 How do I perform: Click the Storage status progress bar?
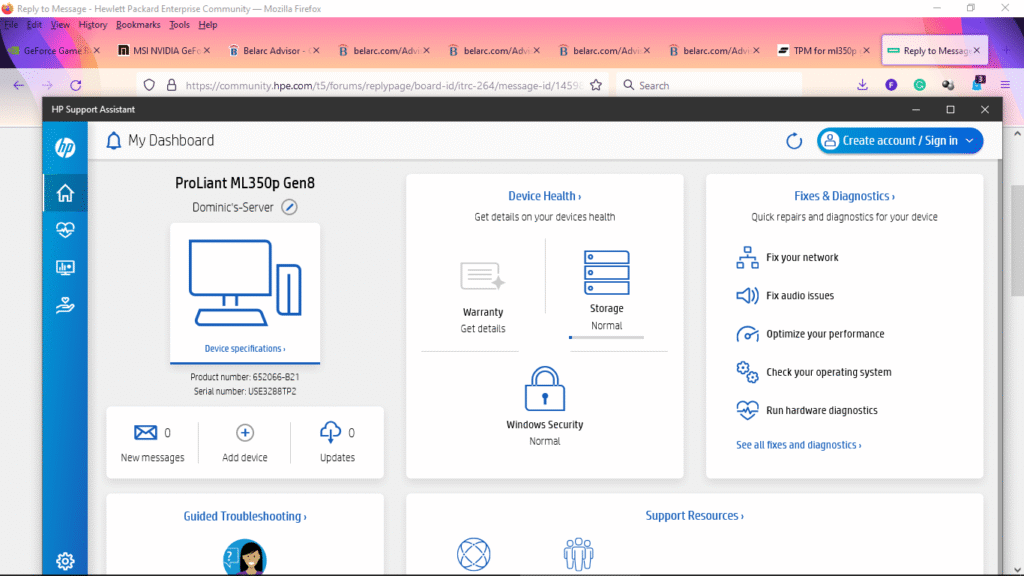pos(607,338)
